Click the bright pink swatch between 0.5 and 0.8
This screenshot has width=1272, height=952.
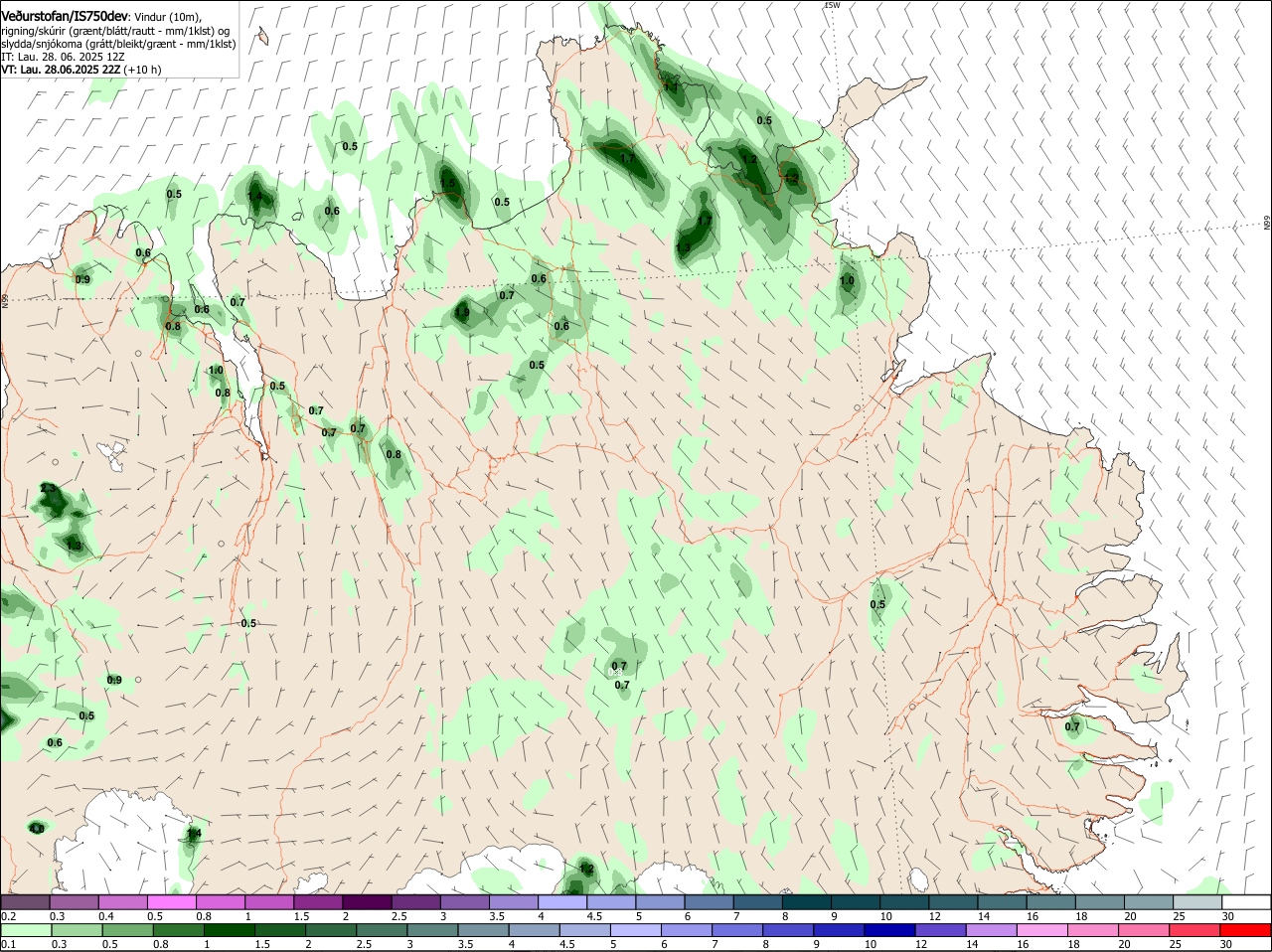pos(171,902)
